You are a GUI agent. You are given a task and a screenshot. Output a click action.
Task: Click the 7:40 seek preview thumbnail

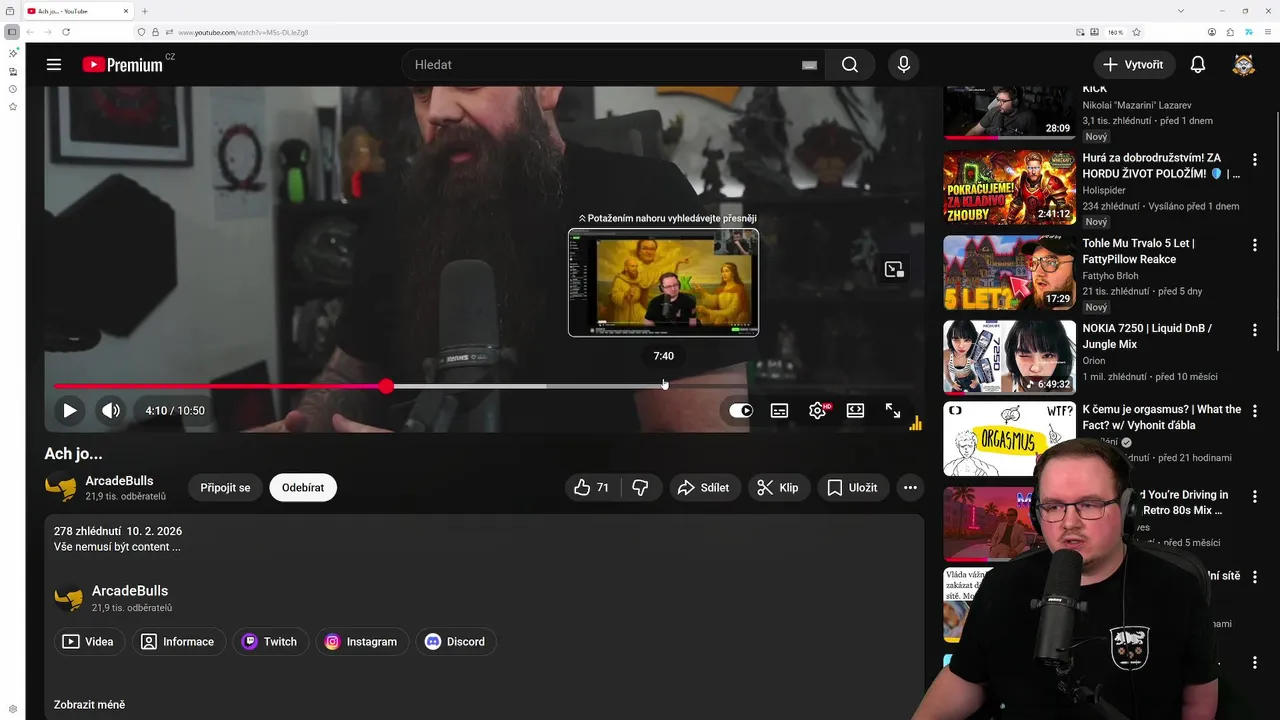tap(664, 283)
